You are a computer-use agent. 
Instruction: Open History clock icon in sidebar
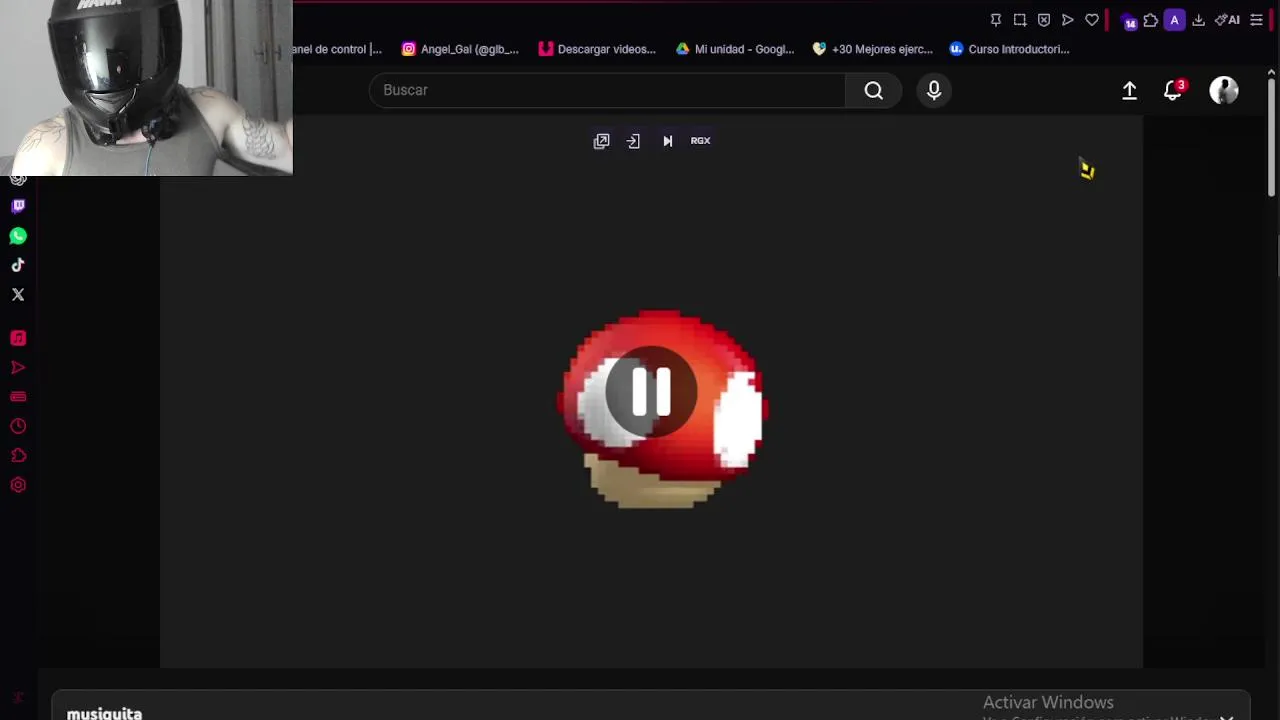click(x=18, y=426)
